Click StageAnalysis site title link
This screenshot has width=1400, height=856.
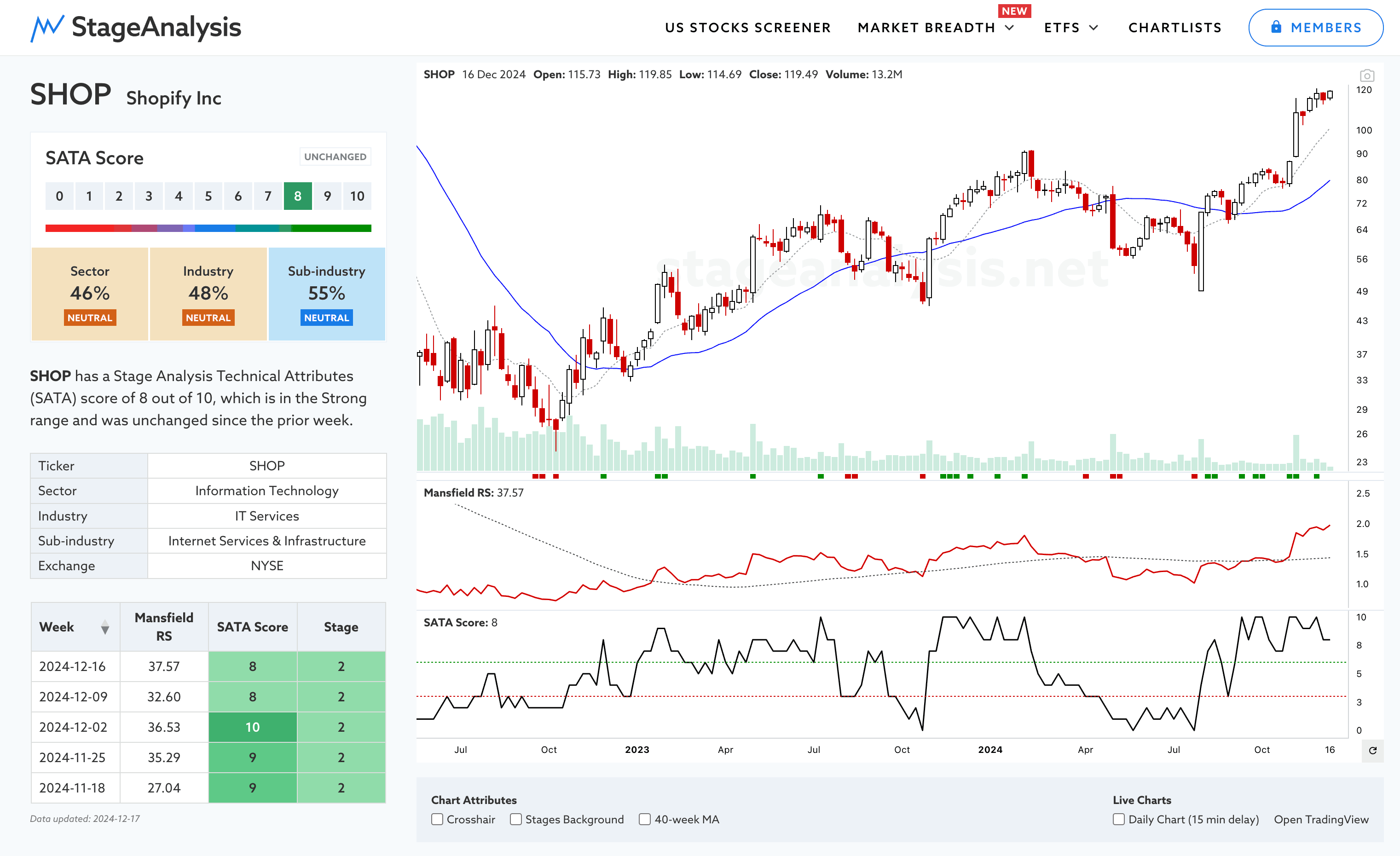click(156, 27)
